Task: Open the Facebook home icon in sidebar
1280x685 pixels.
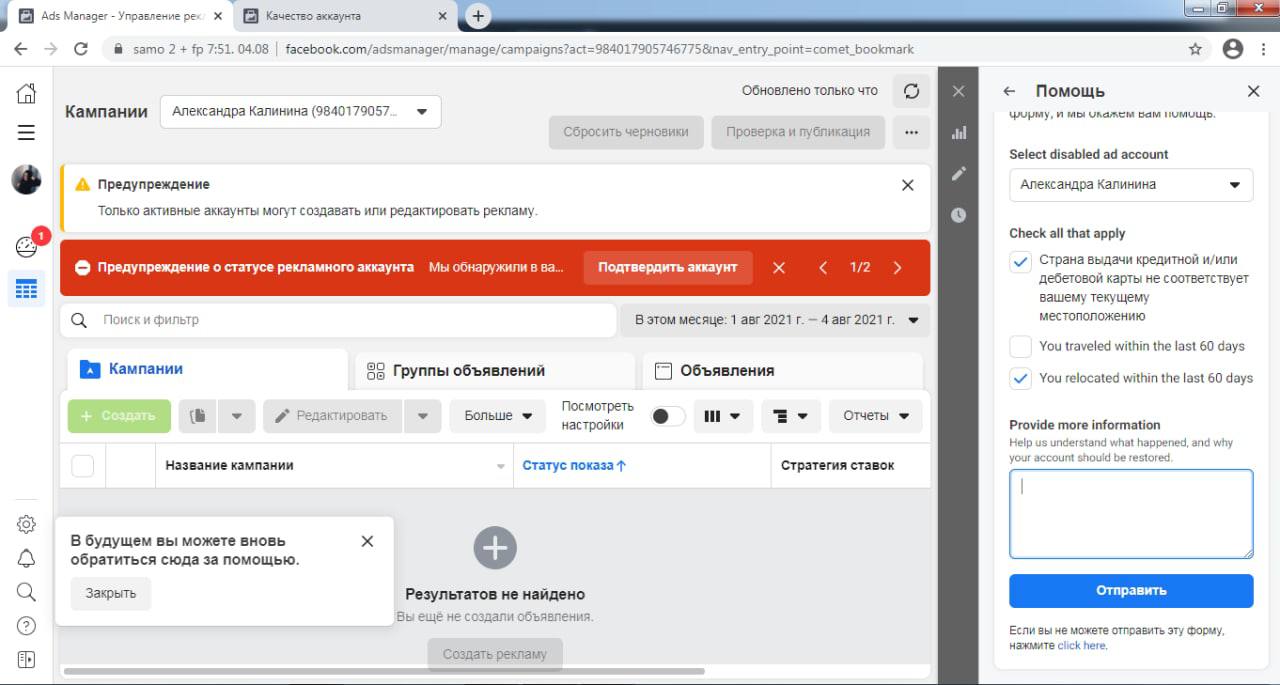Action: coord(26,94)
